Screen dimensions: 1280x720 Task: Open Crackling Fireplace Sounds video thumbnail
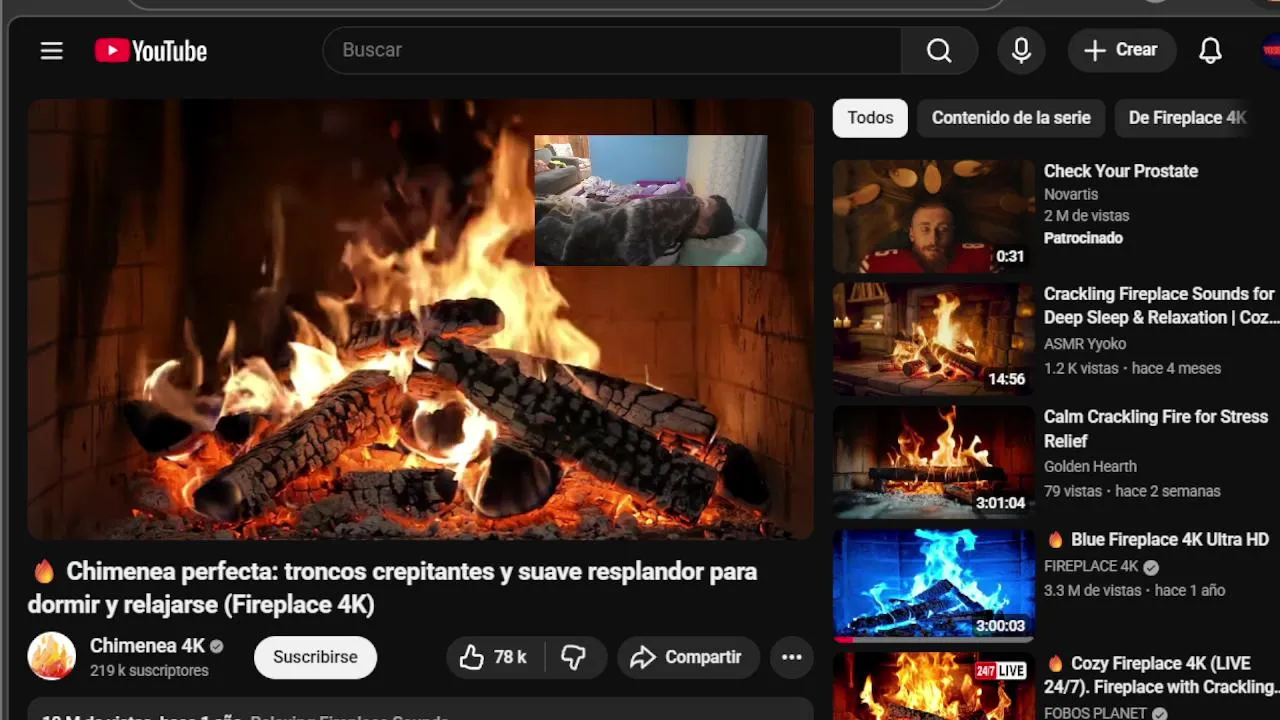tap(933, 339)
